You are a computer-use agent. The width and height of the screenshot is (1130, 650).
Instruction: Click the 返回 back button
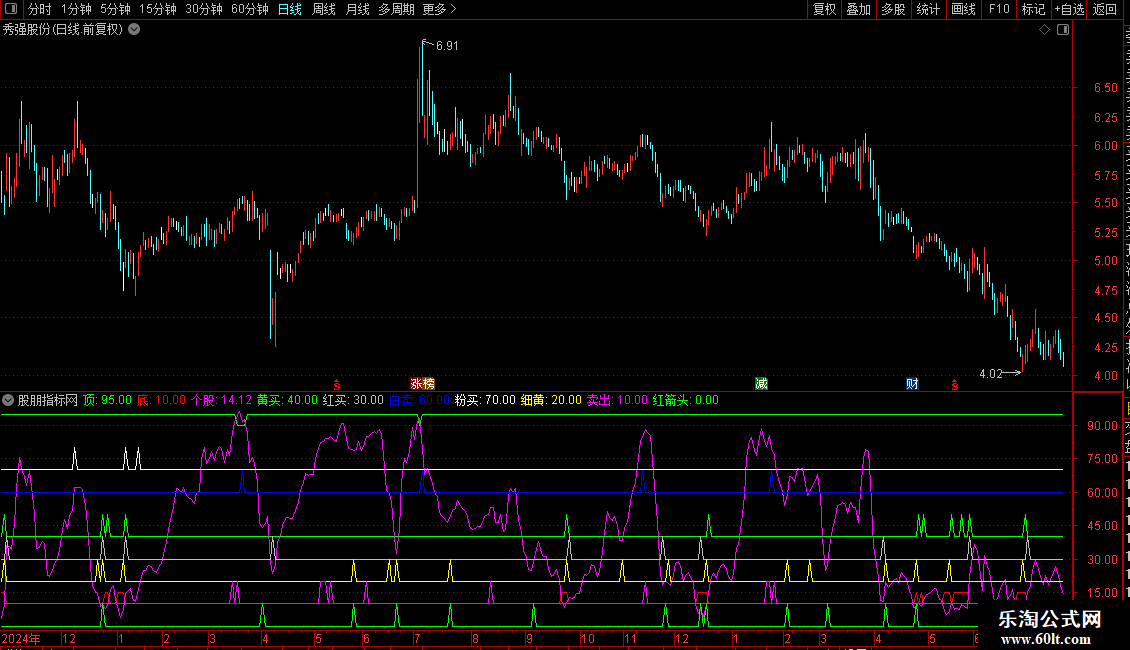pos(1104,9)
